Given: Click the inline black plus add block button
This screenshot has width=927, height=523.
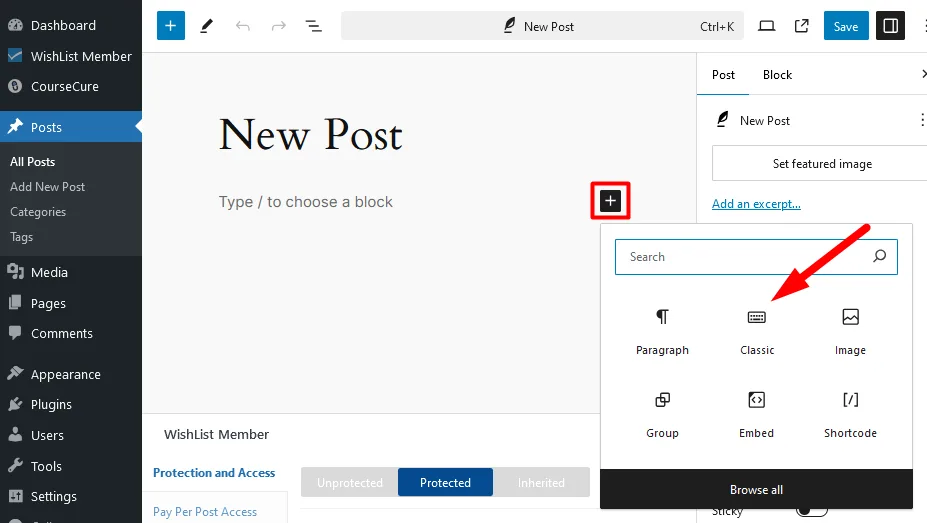Looking at the screenshot, I should pyautogui.click(x=610, y=201).
